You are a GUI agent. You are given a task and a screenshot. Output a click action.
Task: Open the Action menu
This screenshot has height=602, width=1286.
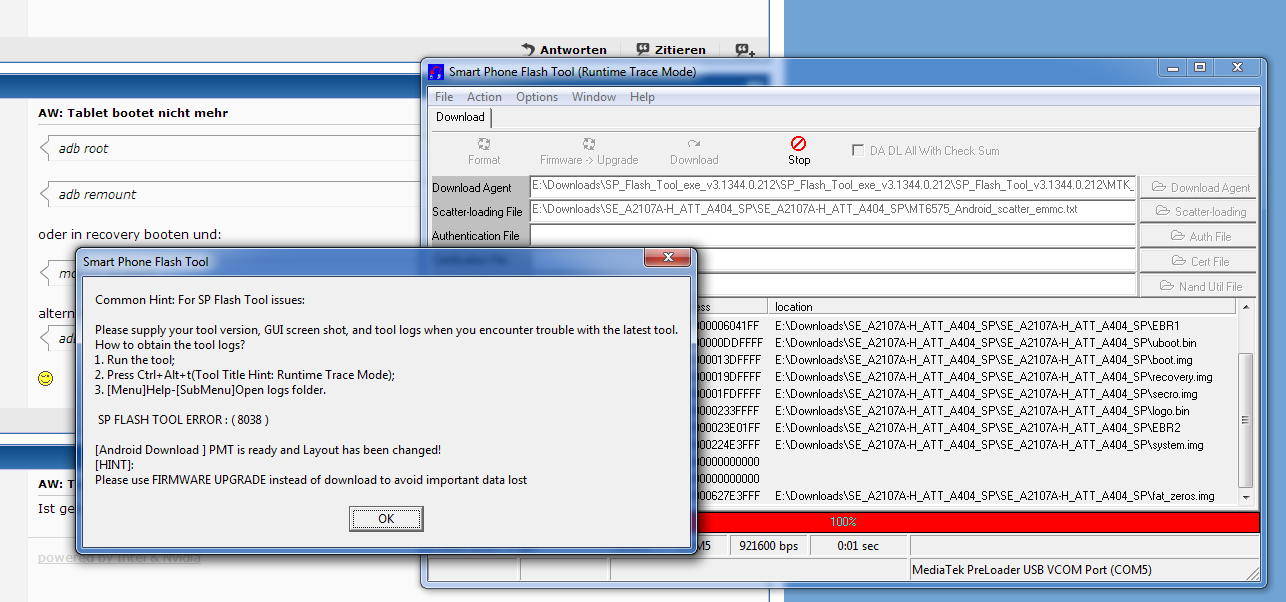[484, 97]
